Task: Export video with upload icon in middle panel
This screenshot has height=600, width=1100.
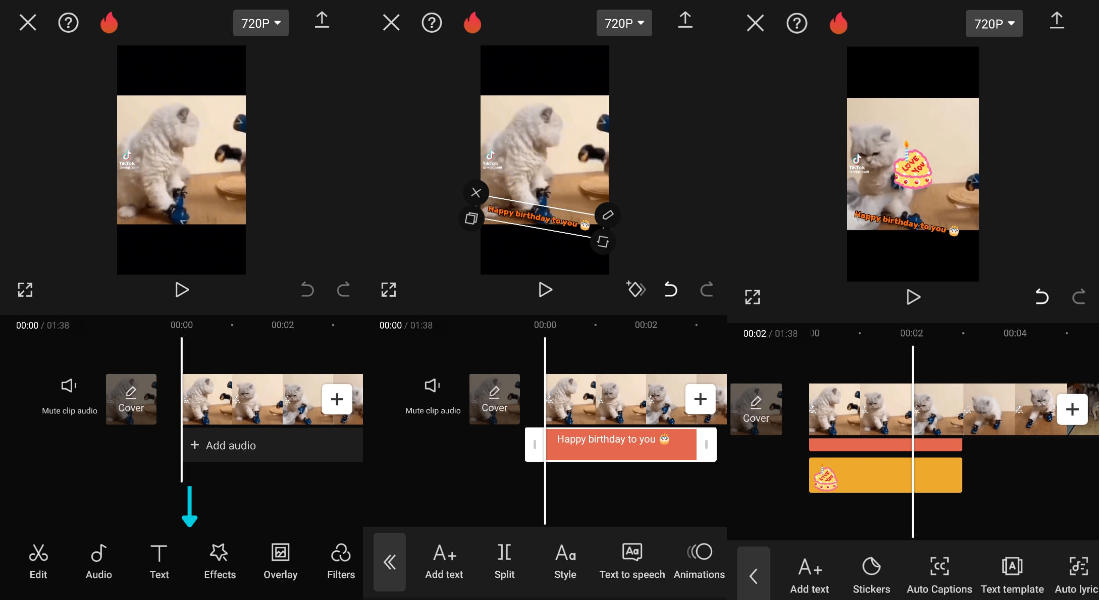Action: point(685,20)
